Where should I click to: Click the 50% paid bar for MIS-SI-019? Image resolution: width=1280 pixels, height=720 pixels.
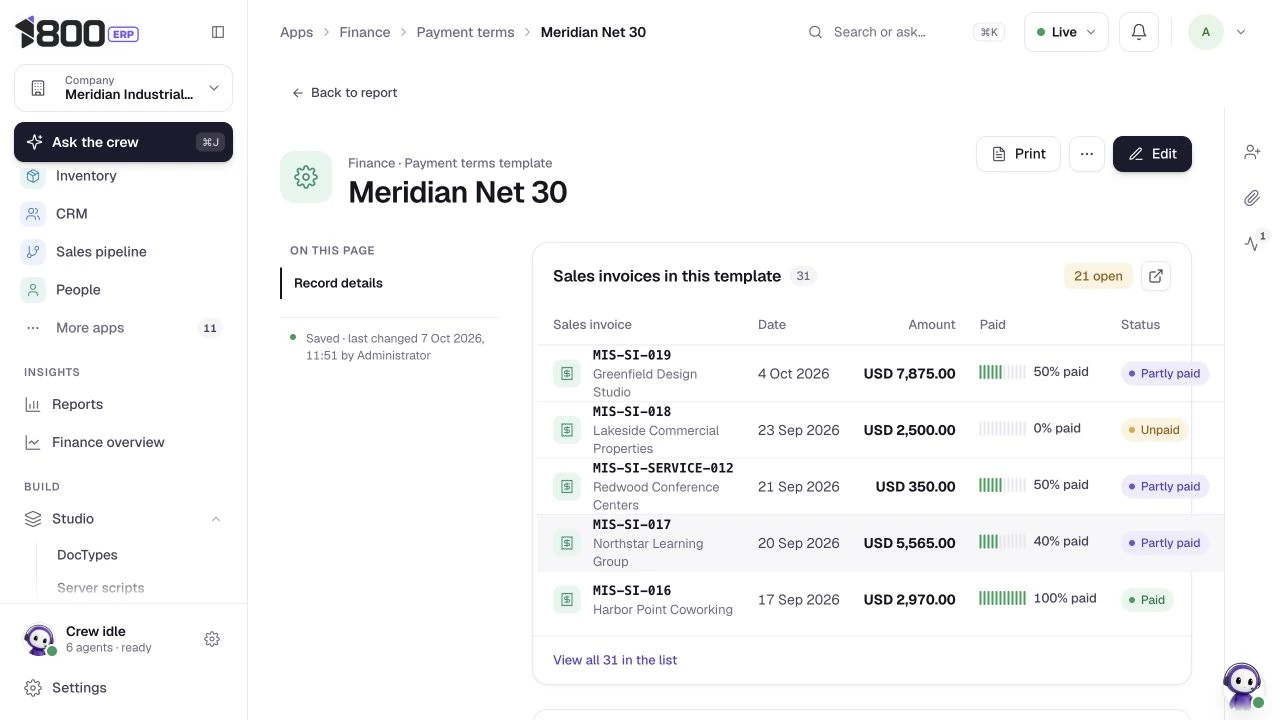(x=1002, y=372)
